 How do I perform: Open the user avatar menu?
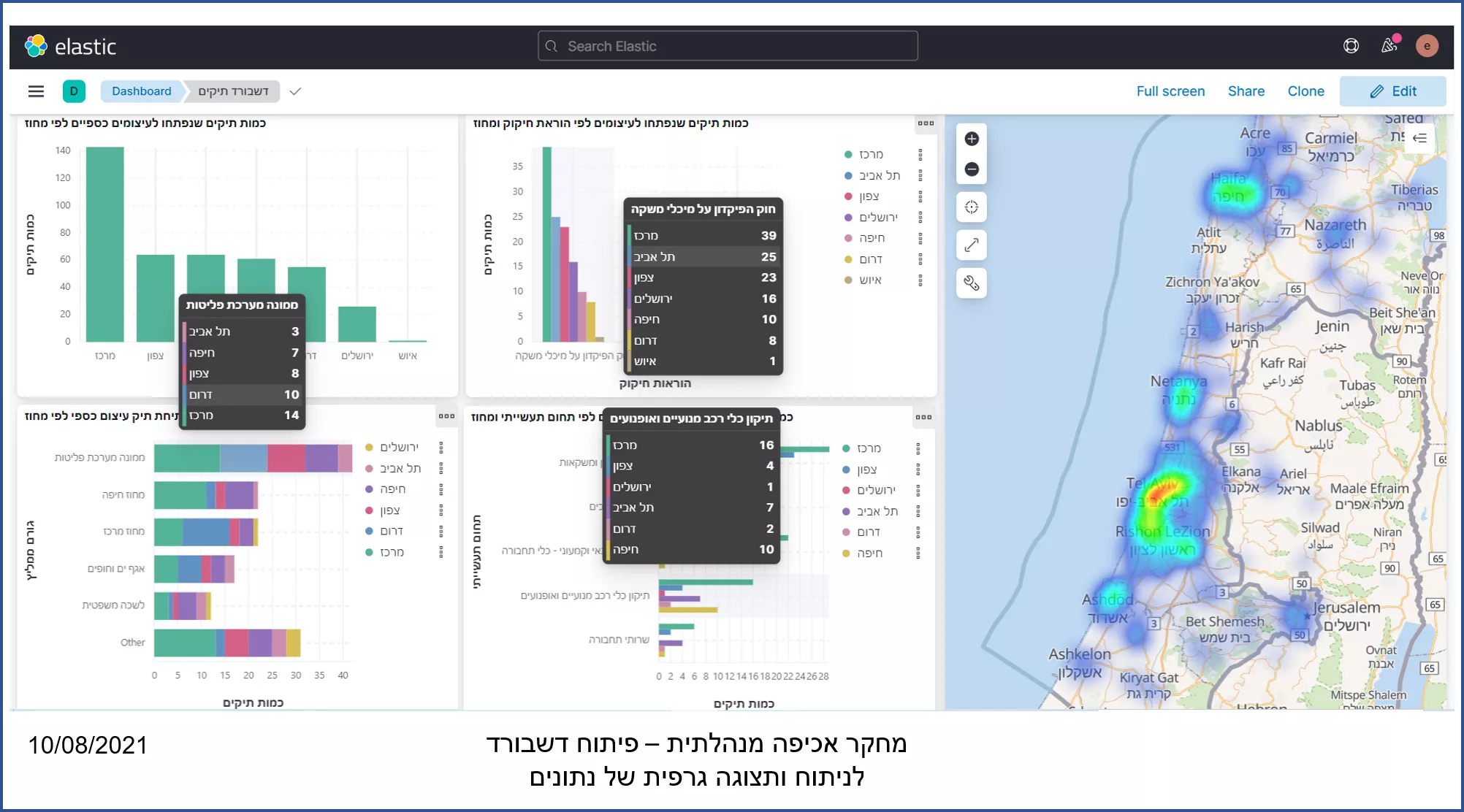(x=1427, y=46)
